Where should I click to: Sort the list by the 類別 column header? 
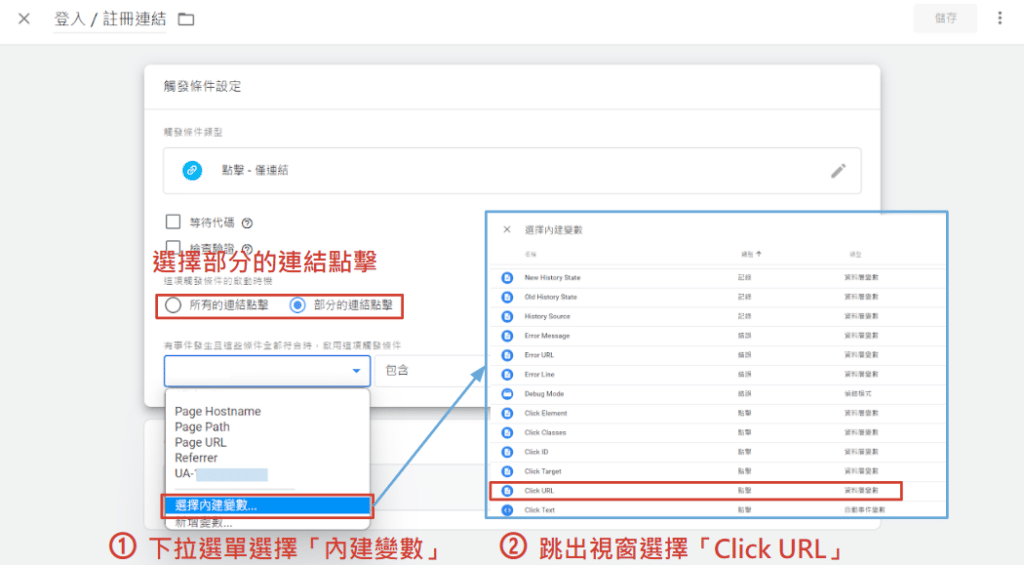pos(750,254)
